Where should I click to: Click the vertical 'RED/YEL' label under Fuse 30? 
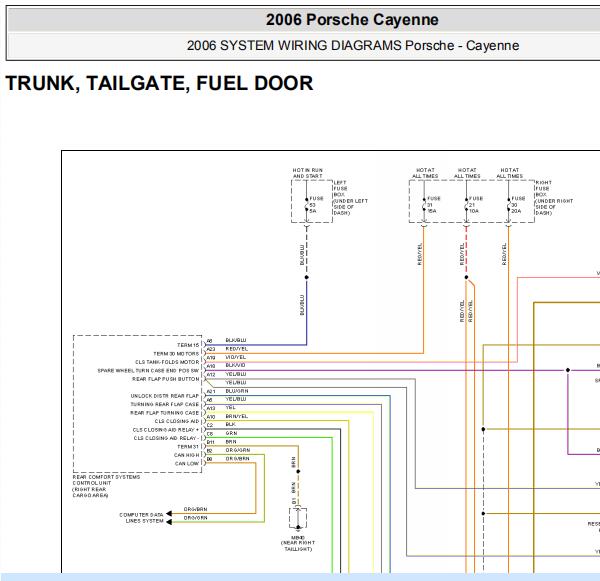pos(504,254)
